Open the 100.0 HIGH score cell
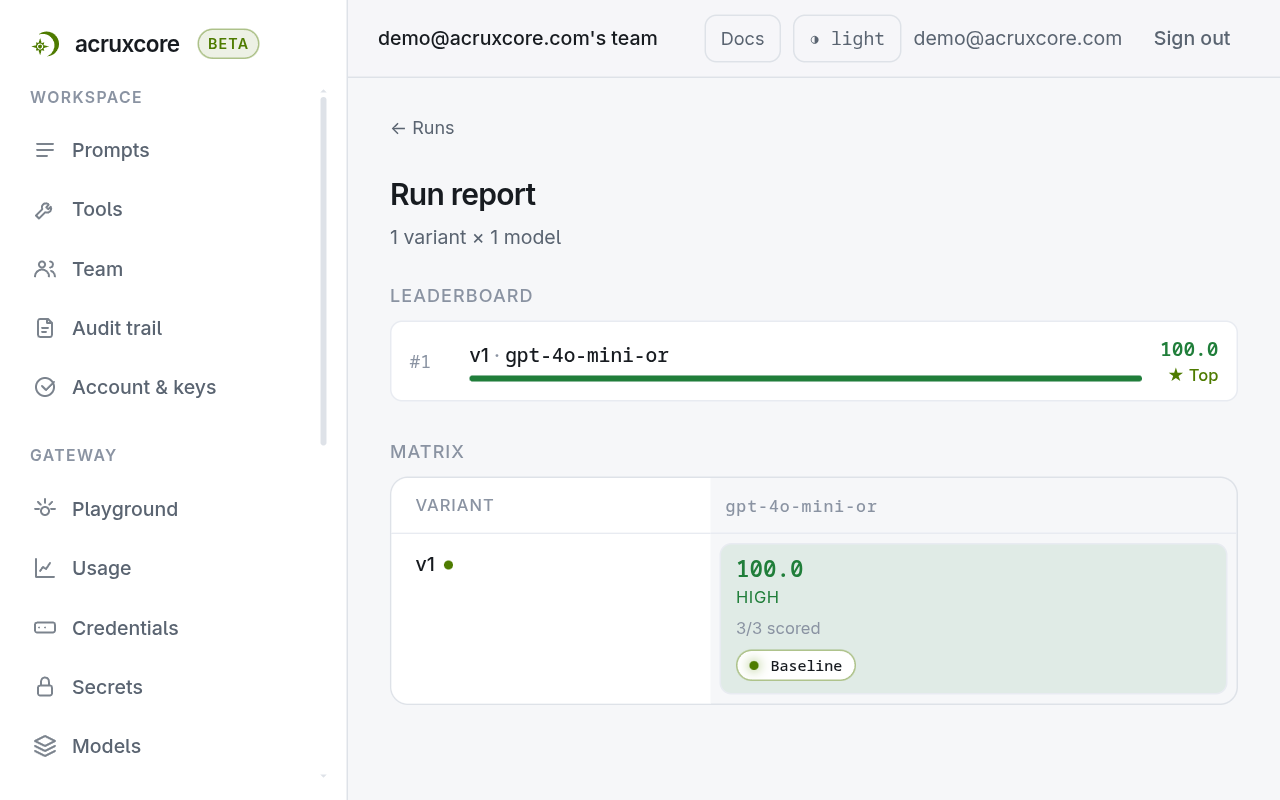 (973, 619)
